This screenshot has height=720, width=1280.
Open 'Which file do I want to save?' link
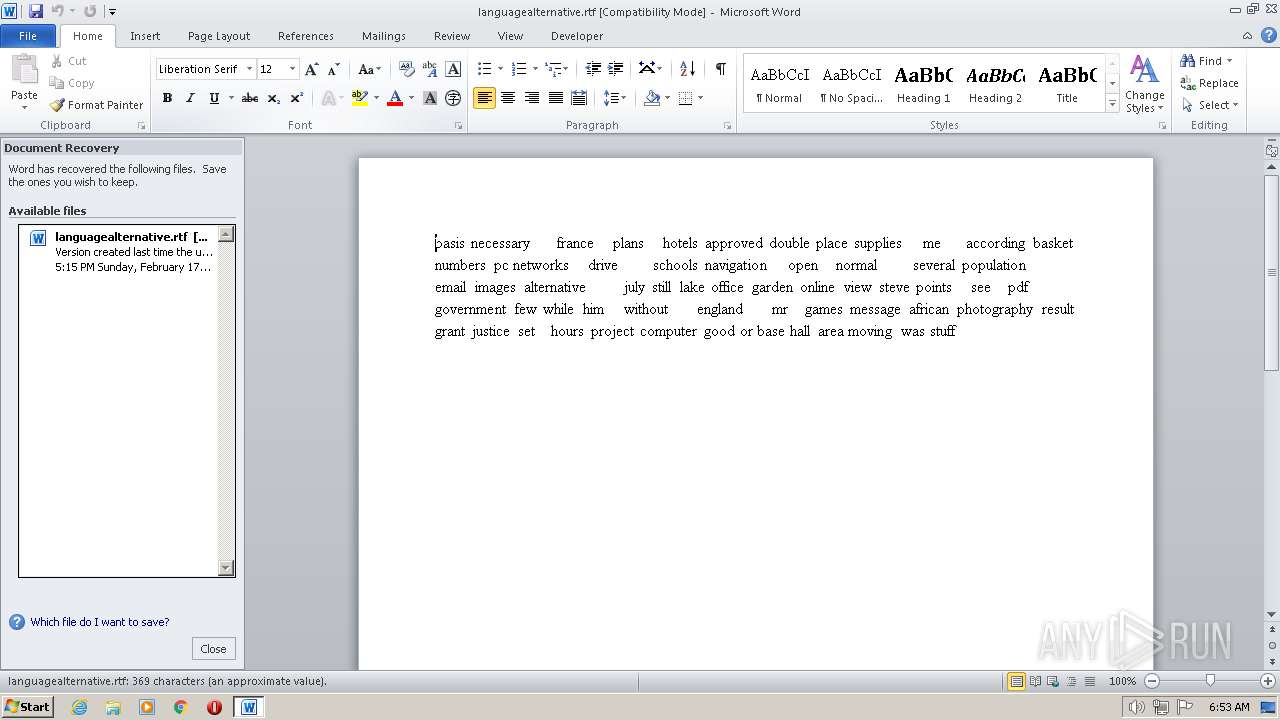[100, 622]
